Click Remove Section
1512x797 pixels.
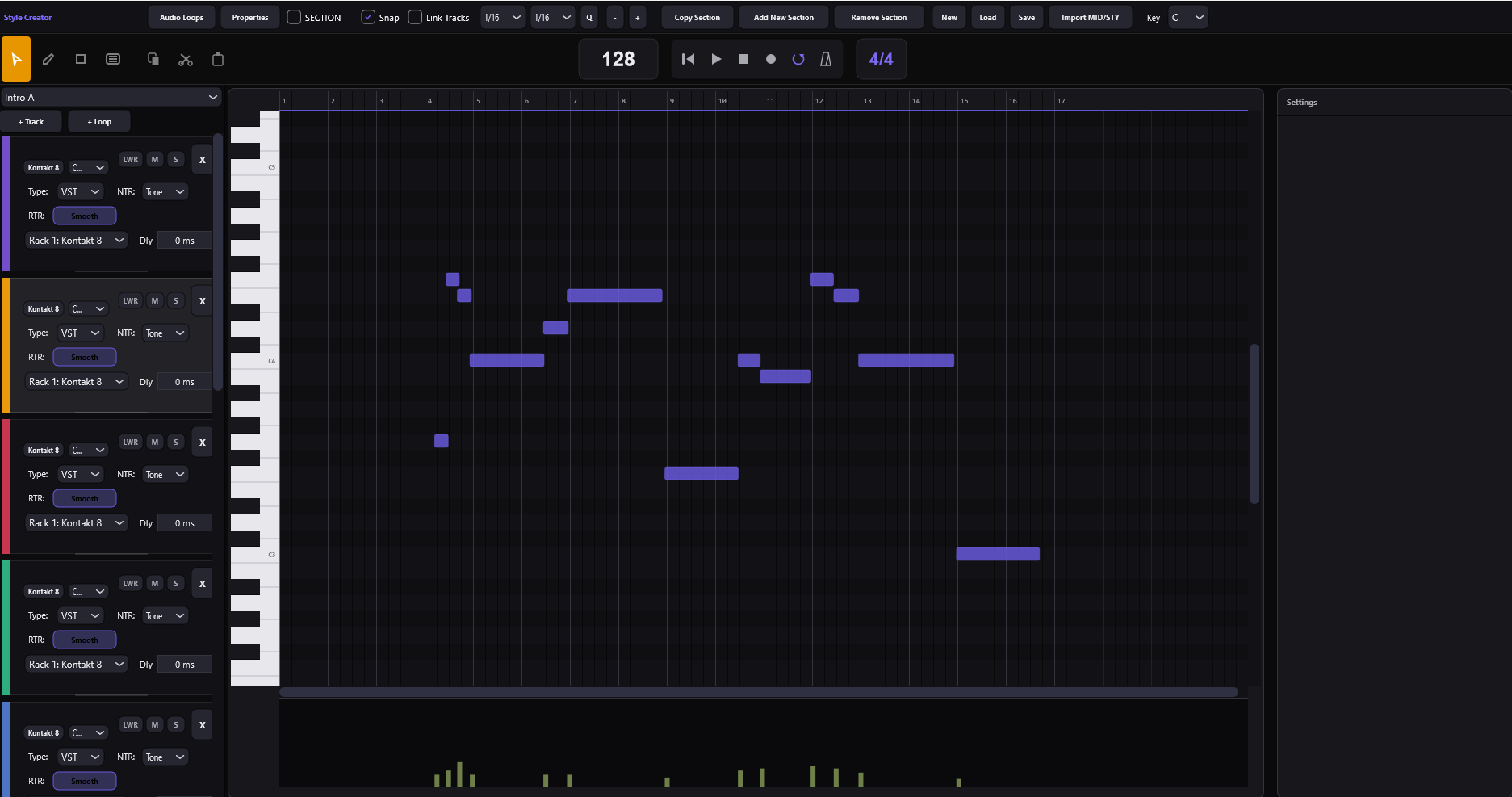tap(879, 18)
